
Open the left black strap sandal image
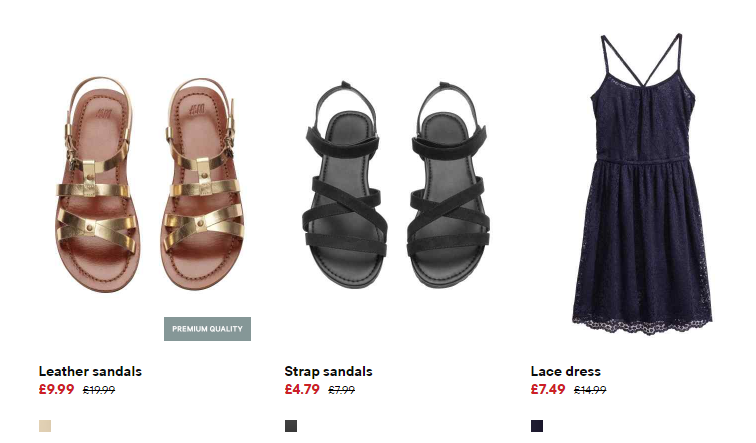click(x=344, y=186)
